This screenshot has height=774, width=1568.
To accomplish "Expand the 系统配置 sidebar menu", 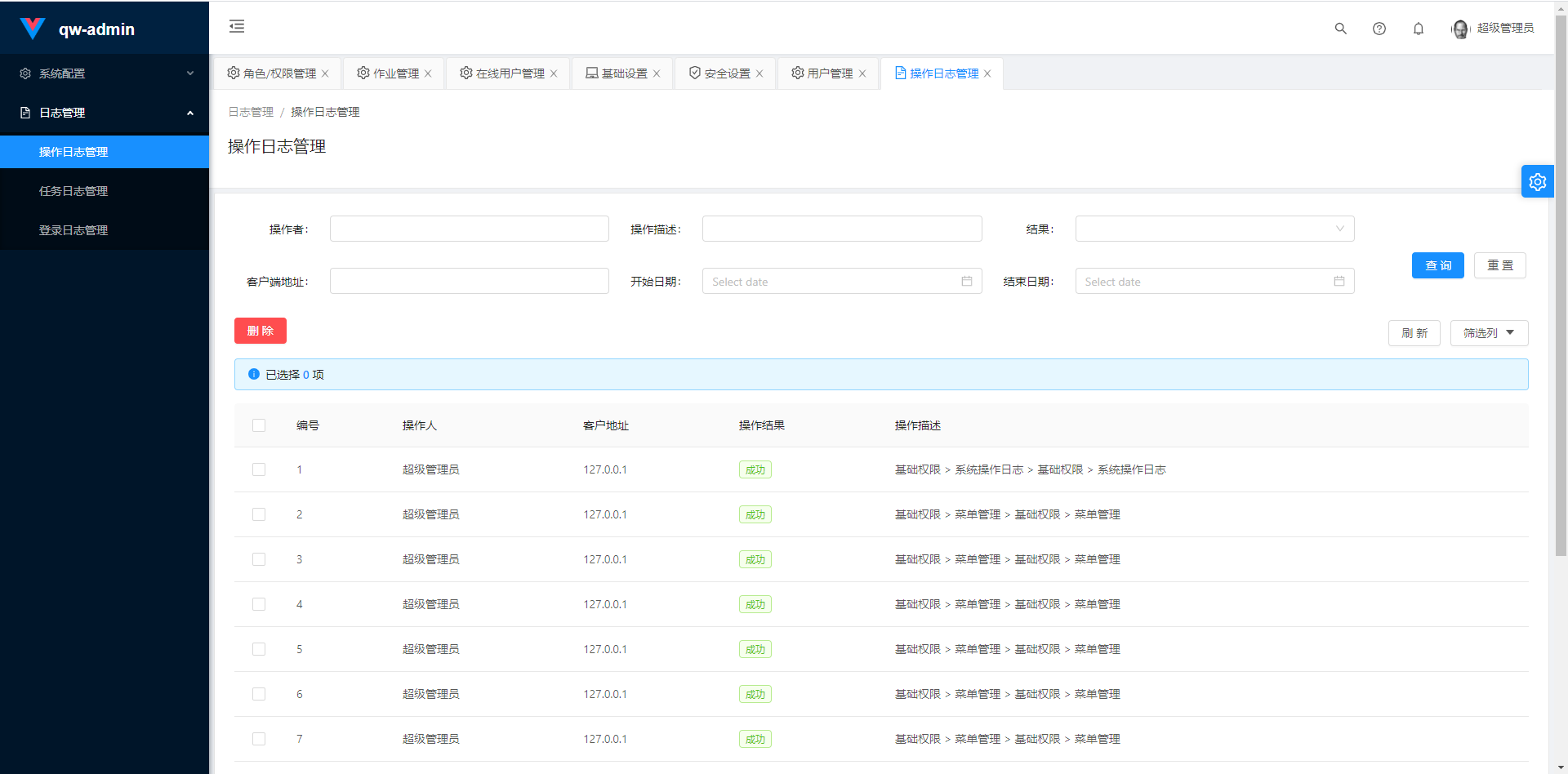I will 105,73.
